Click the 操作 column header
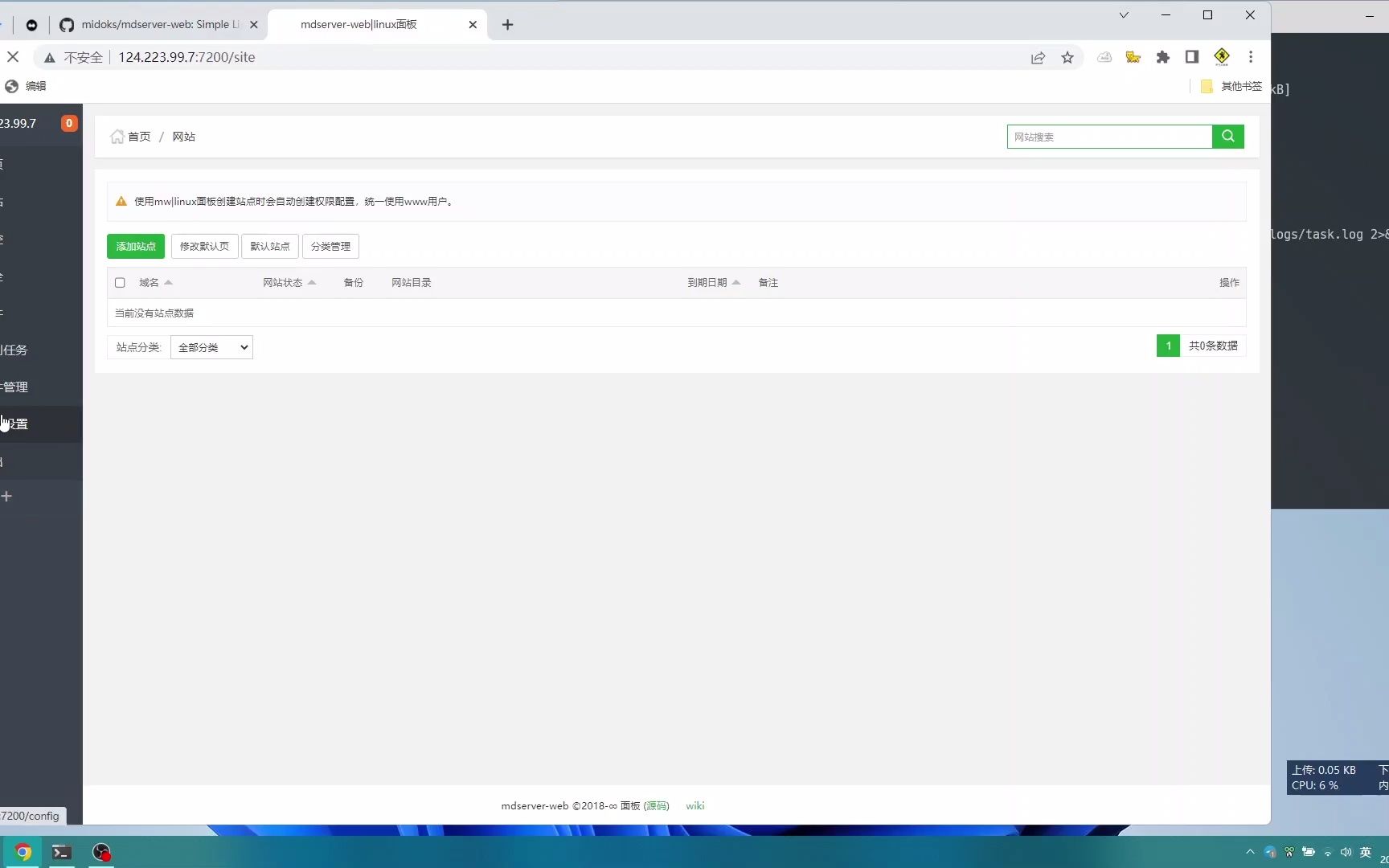 point(1229,283)
